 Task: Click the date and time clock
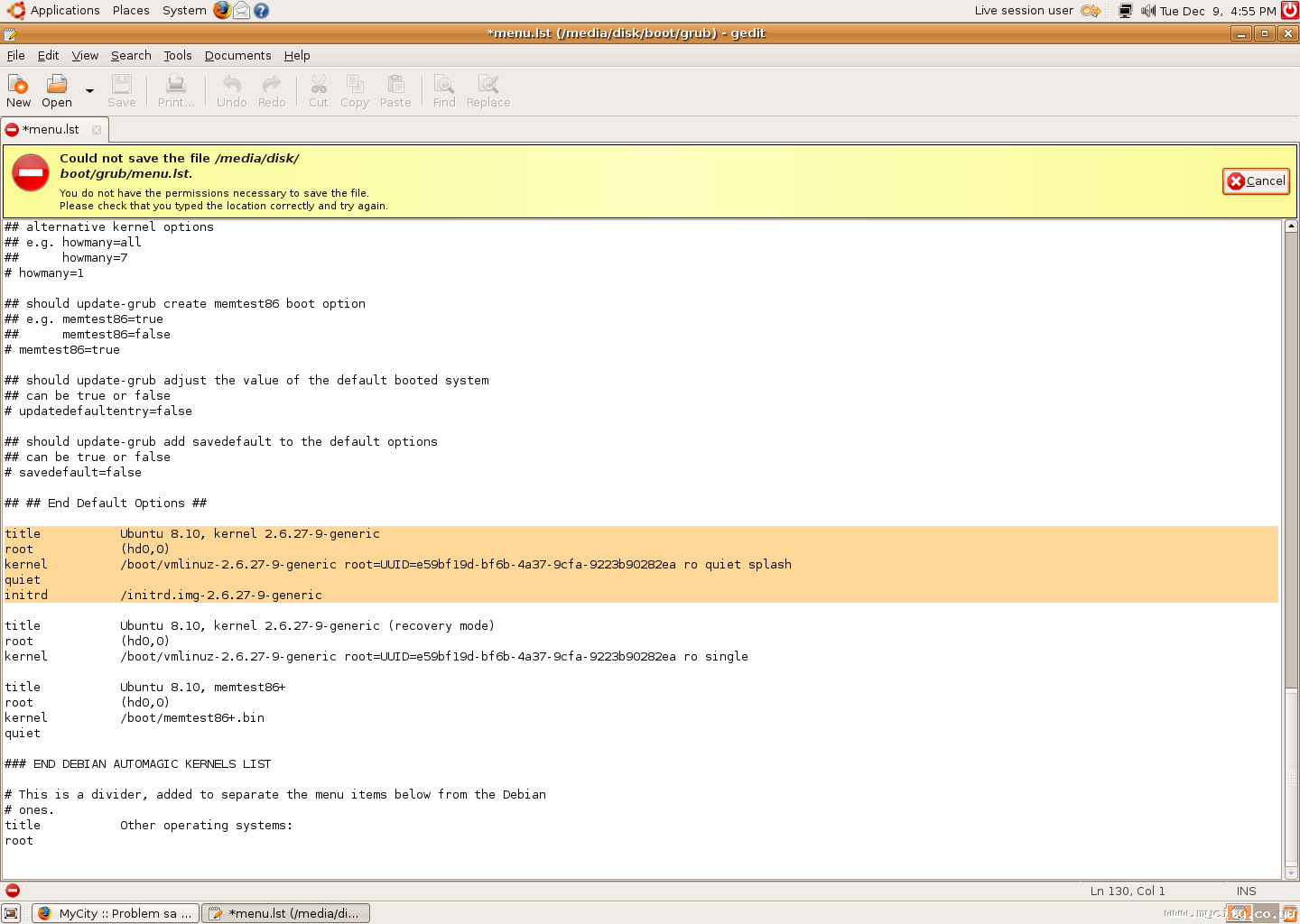click(1217, 11)
